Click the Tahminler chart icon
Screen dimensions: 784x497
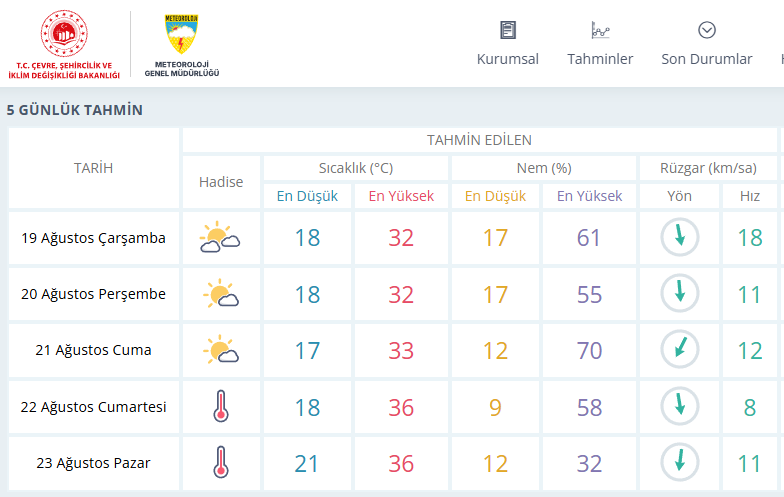[x=600, y=30]
